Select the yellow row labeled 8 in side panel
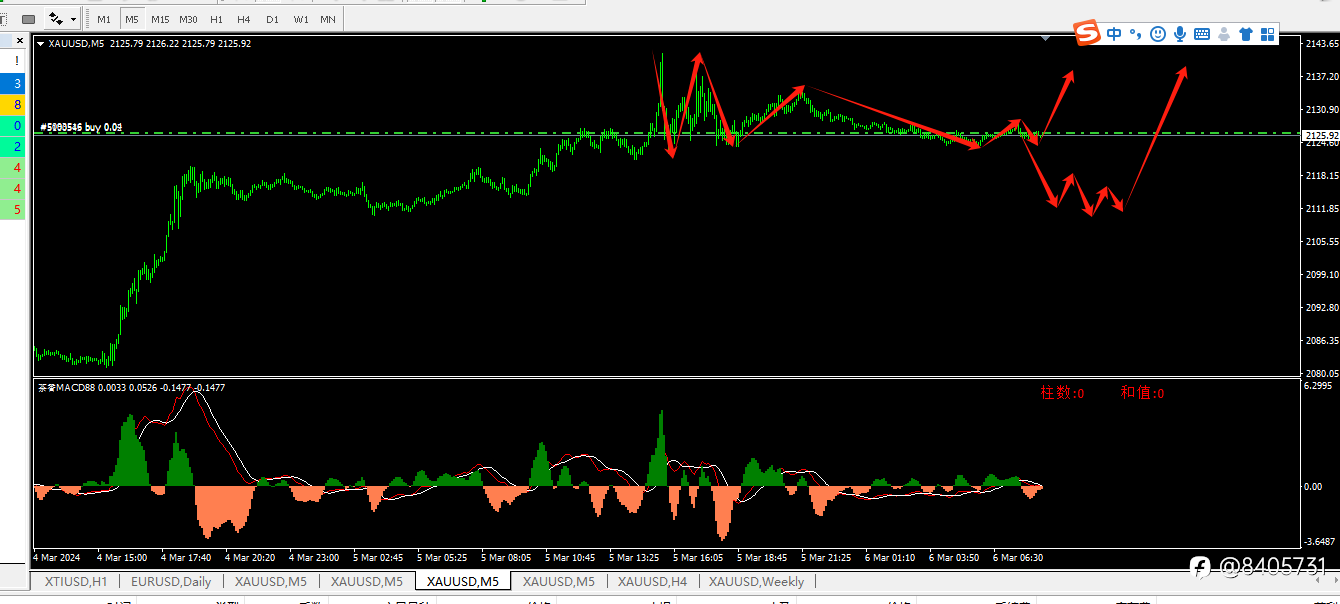This screenshot has width=1340, height=604. pyautogui.click(x=14, y=105)
